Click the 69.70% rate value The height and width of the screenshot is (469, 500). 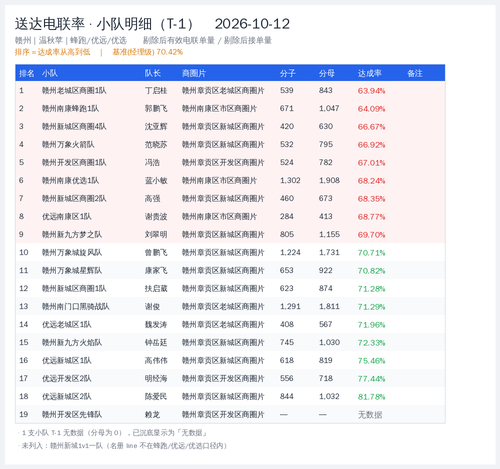[371, 235]
